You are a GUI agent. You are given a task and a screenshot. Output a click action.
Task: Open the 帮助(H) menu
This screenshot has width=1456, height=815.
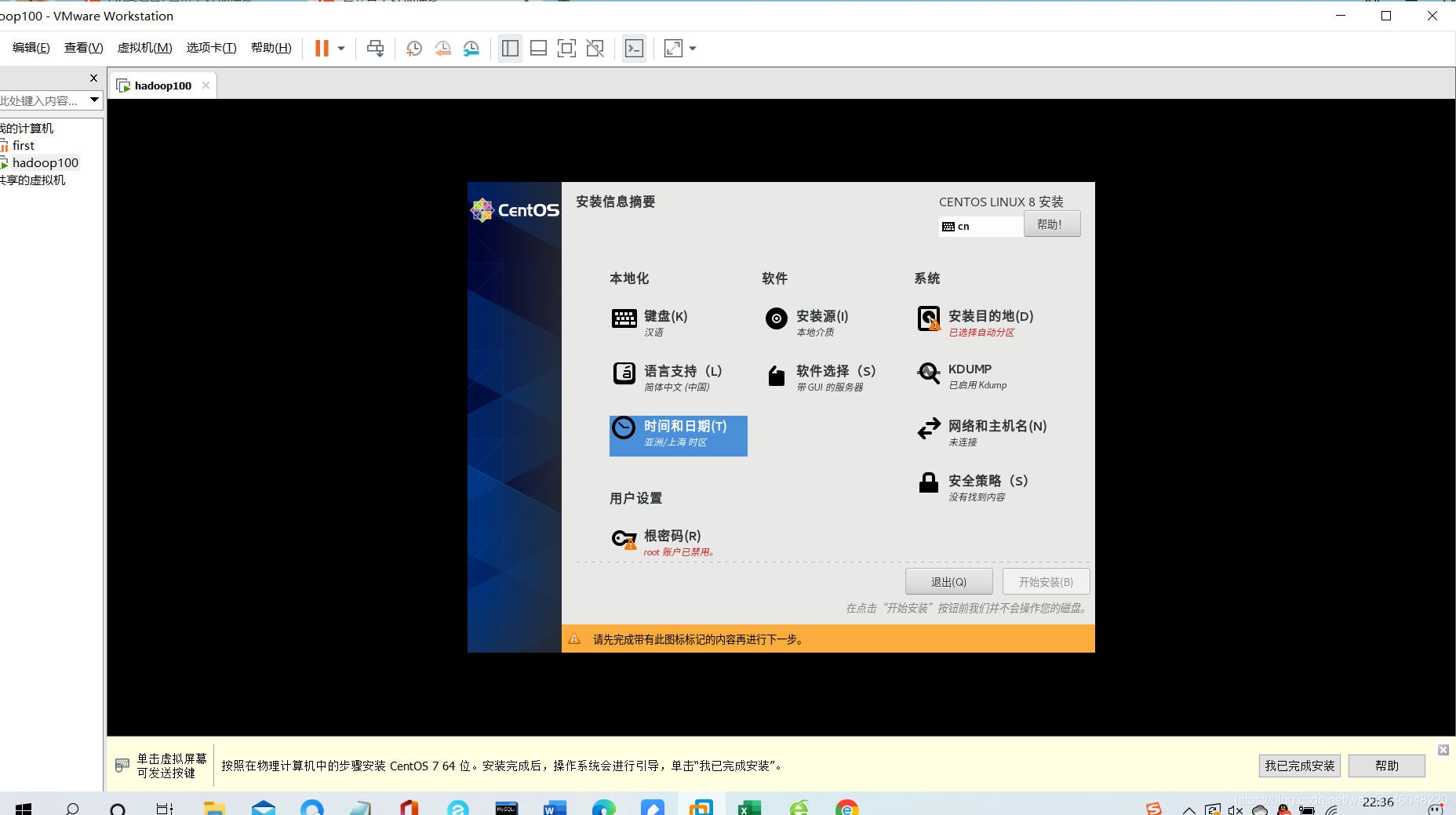271,48
